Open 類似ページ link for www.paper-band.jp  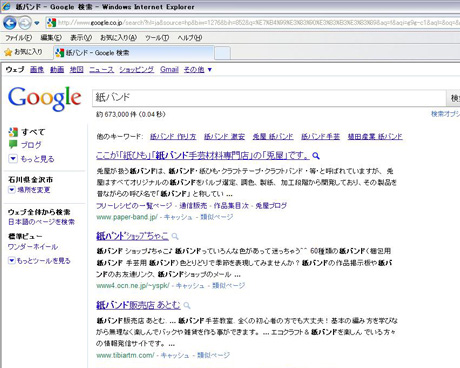click(x=217, y=217)
